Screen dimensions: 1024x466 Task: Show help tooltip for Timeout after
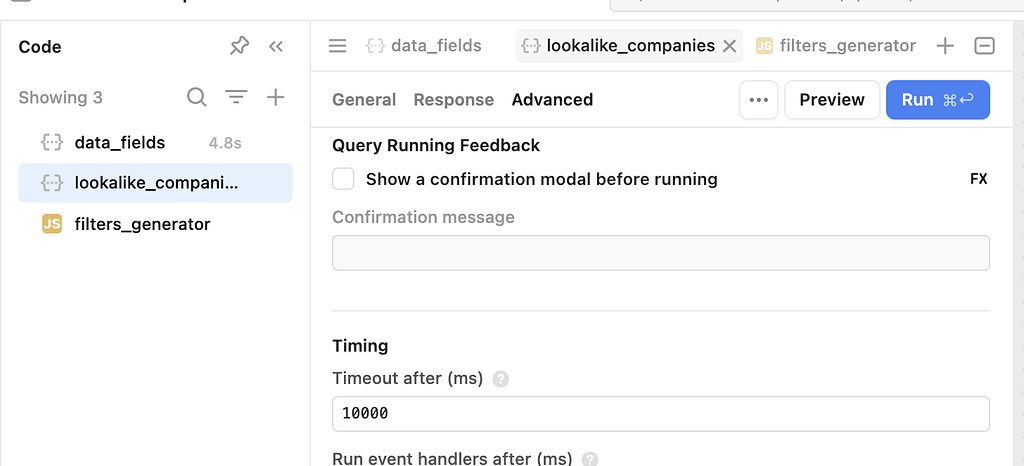[x=501, y=379]
